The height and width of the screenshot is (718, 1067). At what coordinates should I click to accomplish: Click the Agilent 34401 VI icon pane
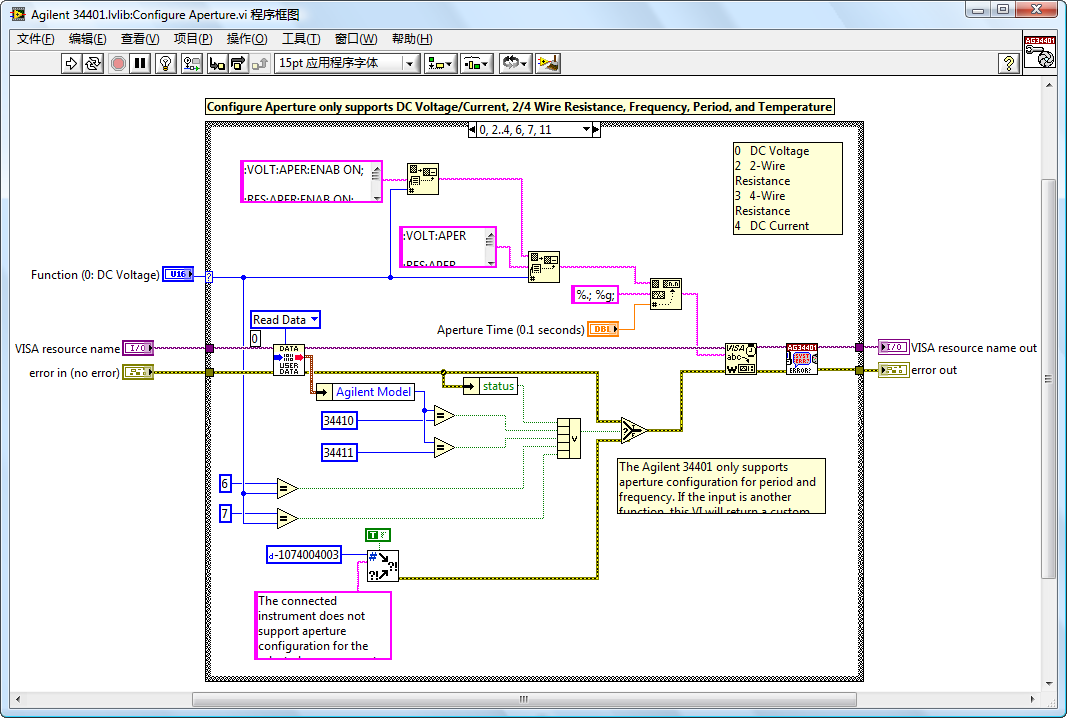[1041, 52]
